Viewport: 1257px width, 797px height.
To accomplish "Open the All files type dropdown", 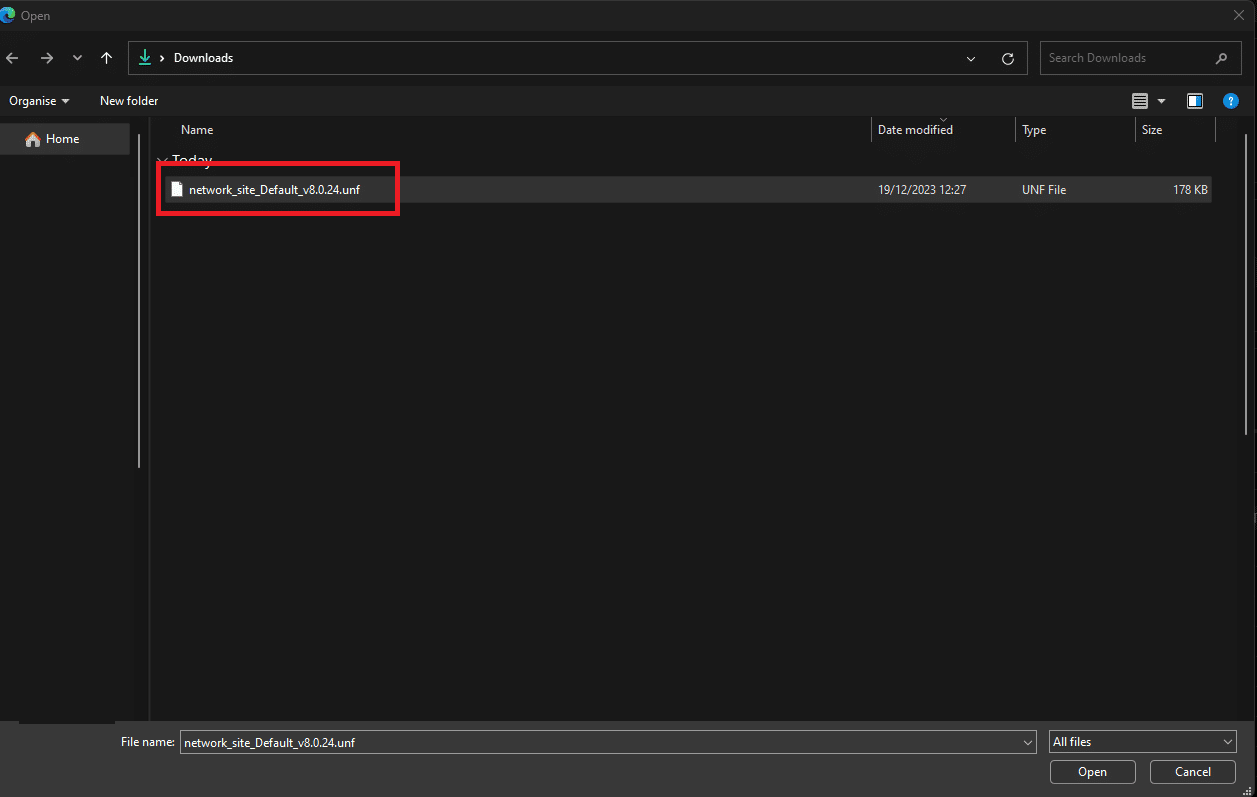I will 1143,742.
